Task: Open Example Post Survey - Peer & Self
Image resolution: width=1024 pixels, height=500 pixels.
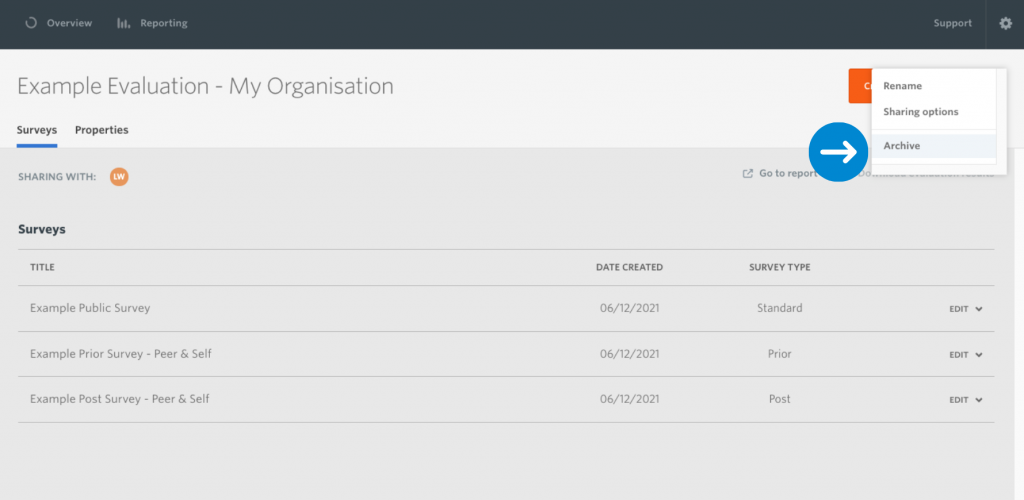Action: tap(120, 398)
